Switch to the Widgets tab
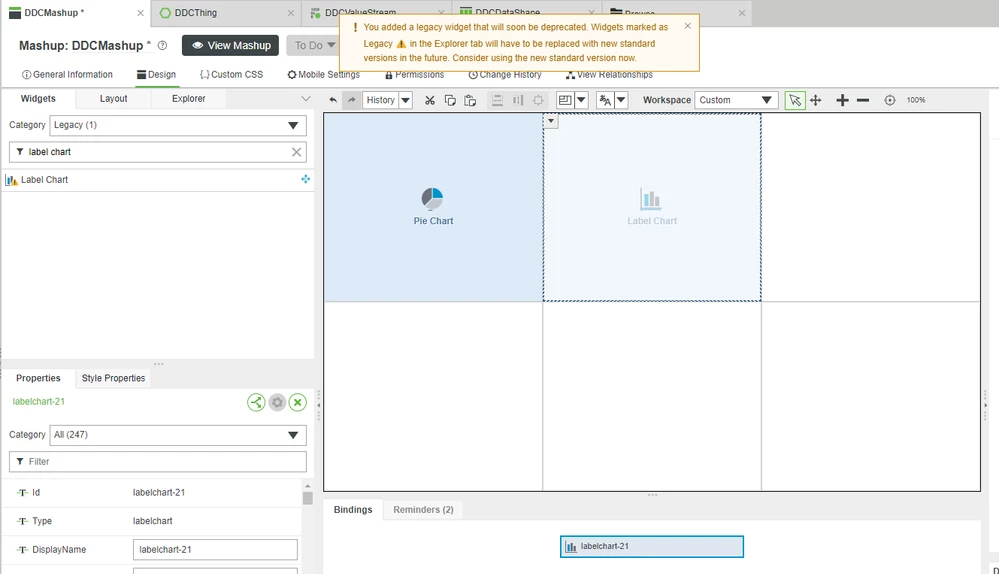 tap(38, 99)
